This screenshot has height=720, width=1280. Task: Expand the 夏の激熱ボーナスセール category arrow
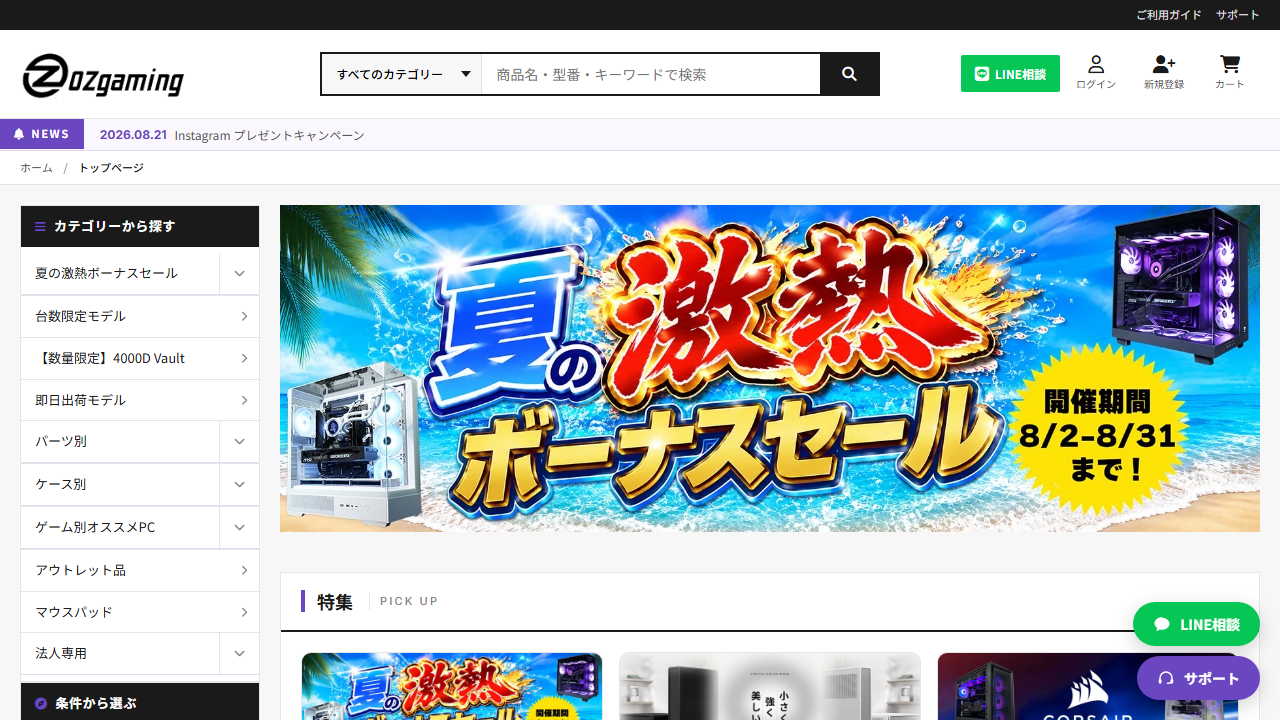pyautogui.click(x=240, y=273)
